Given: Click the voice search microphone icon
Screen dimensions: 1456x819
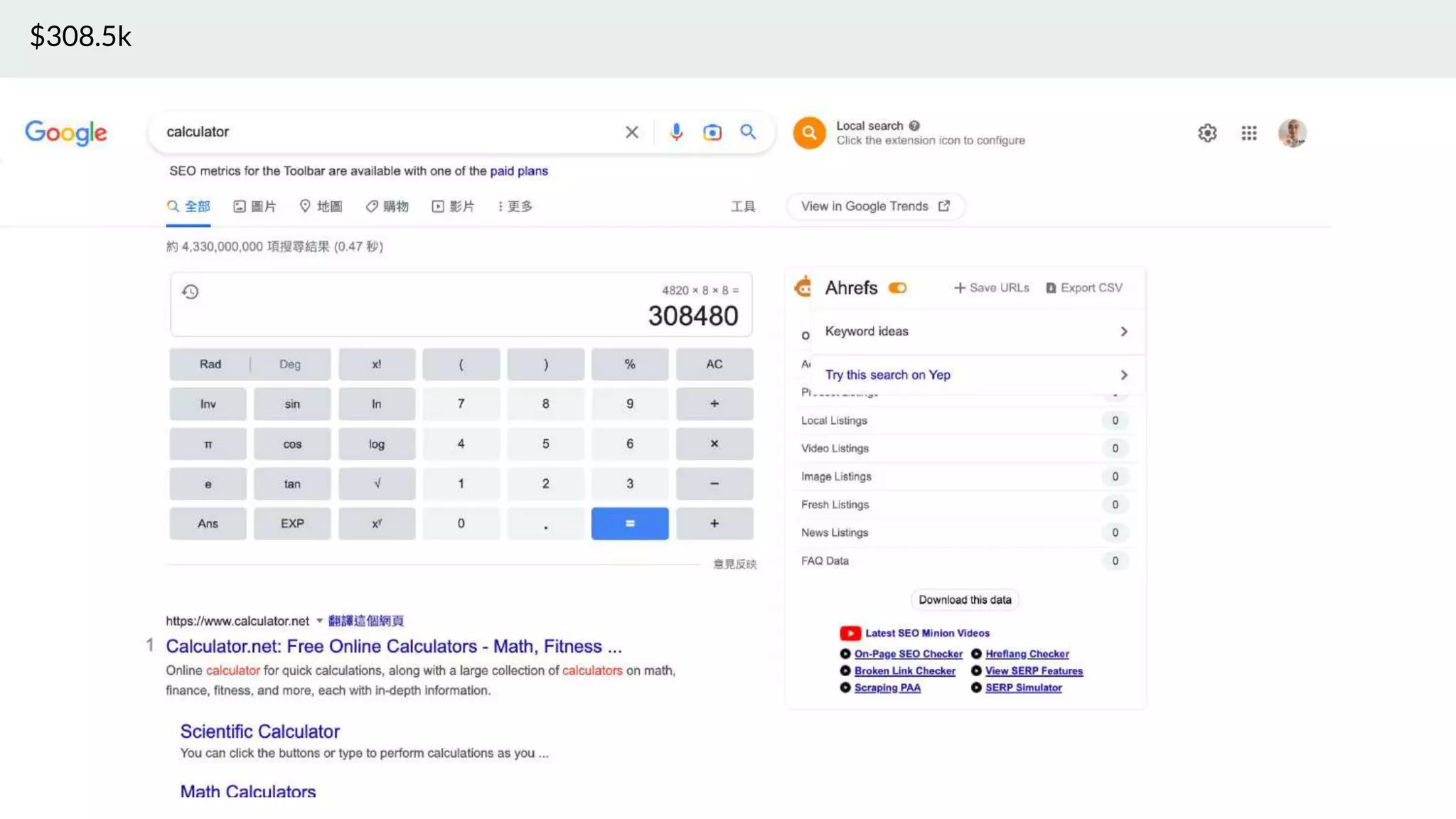Looking at the screenshot, I should pyautogui.click(x=676, y=132).
